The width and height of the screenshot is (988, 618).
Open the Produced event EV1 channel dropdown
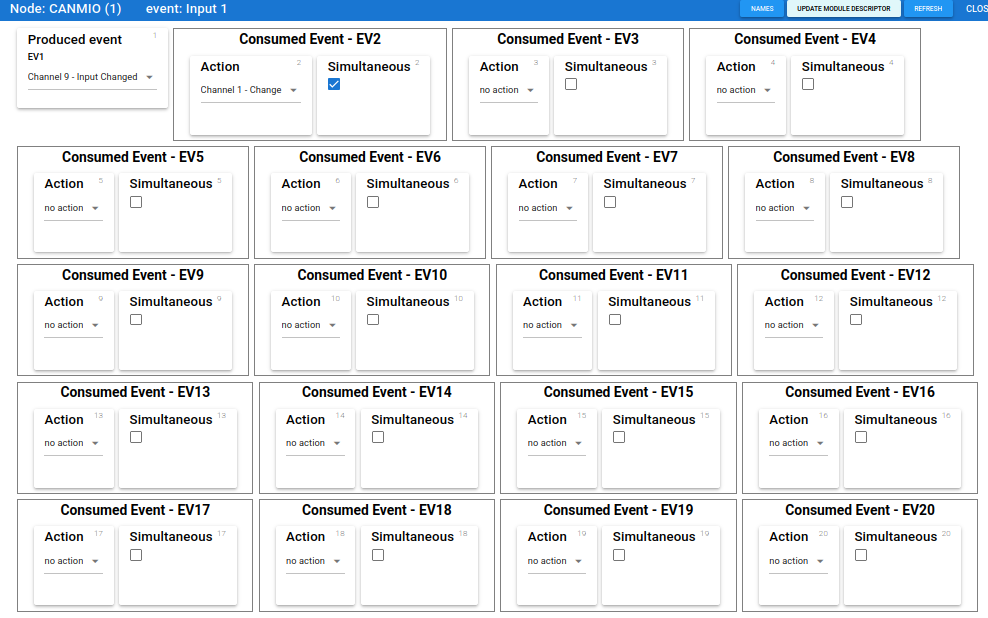coord(91,77)
